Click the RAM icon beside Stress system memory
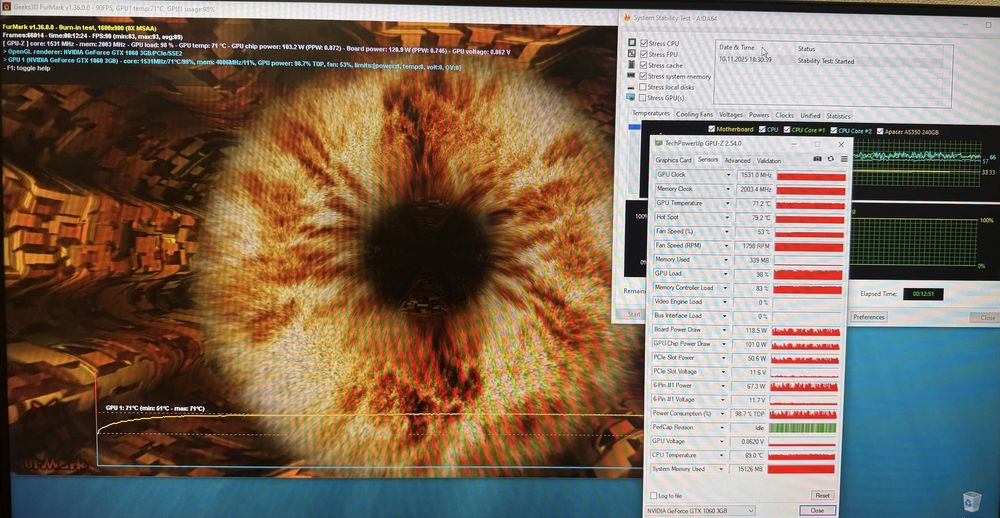This screenshot has height=518, width=1000. [x=631, y=76]
